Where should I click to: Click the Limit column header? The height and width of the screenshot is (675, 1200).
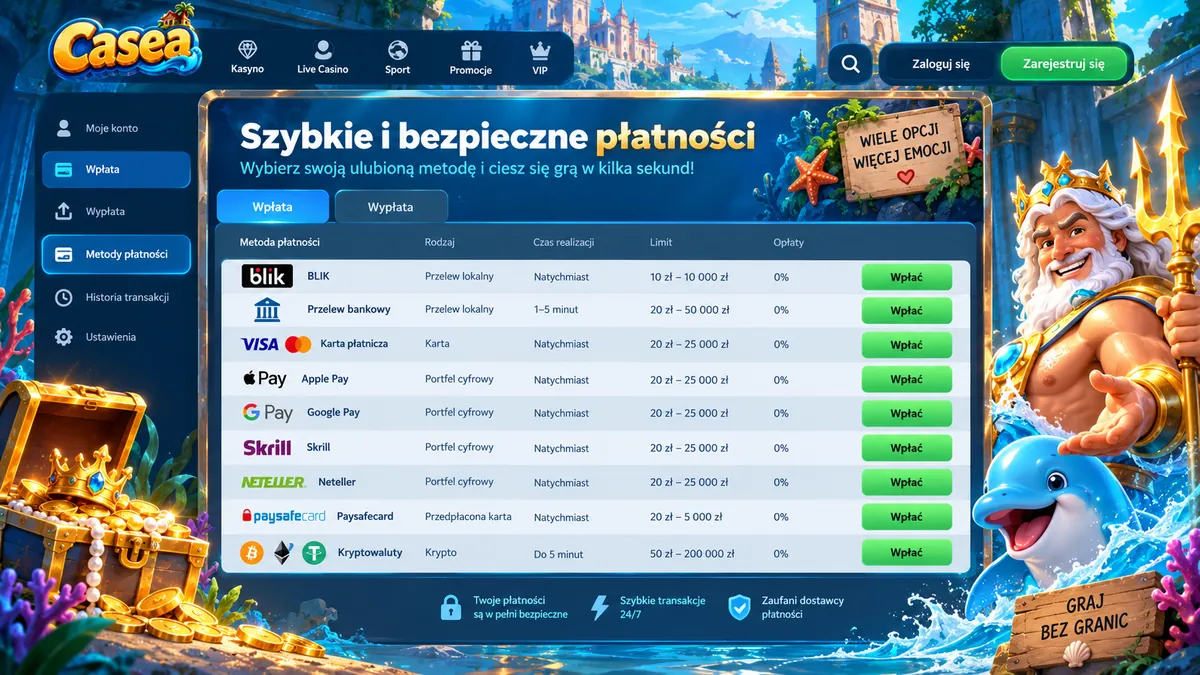click(x=661, y=242)
